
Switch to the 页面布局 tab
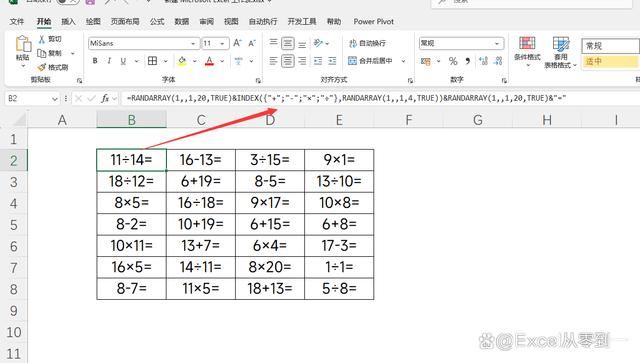[125, 22]
